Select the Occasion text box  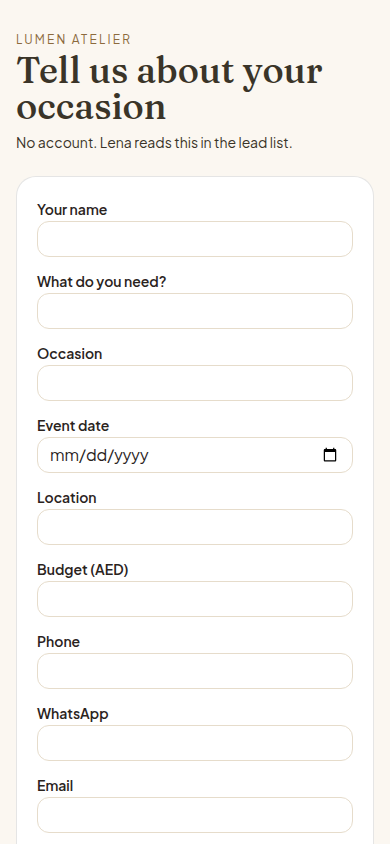pyautogui.click(x=195, y=383)
